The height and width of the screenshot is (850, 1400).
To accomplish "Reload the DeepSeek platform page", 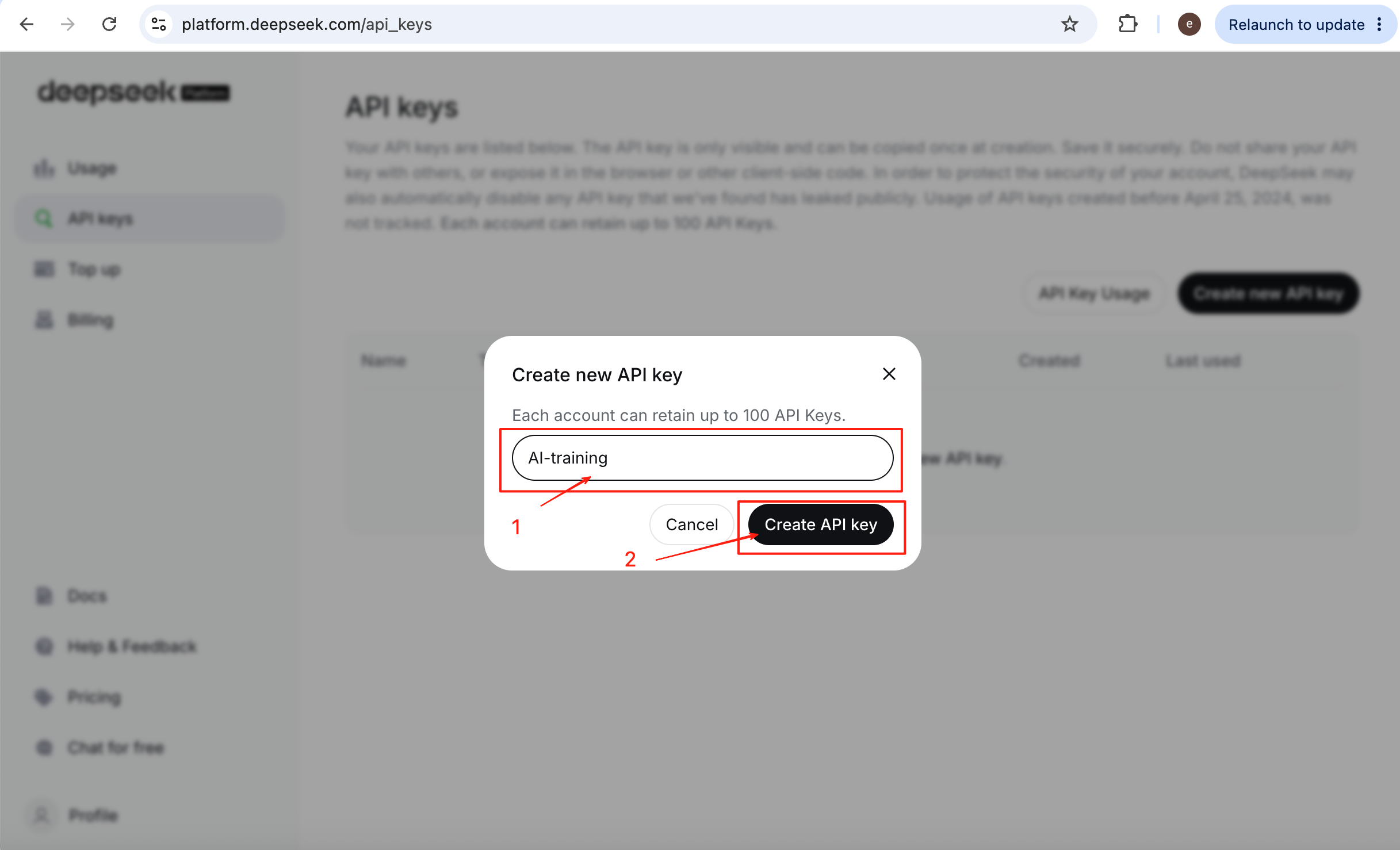I will [109, 24].
